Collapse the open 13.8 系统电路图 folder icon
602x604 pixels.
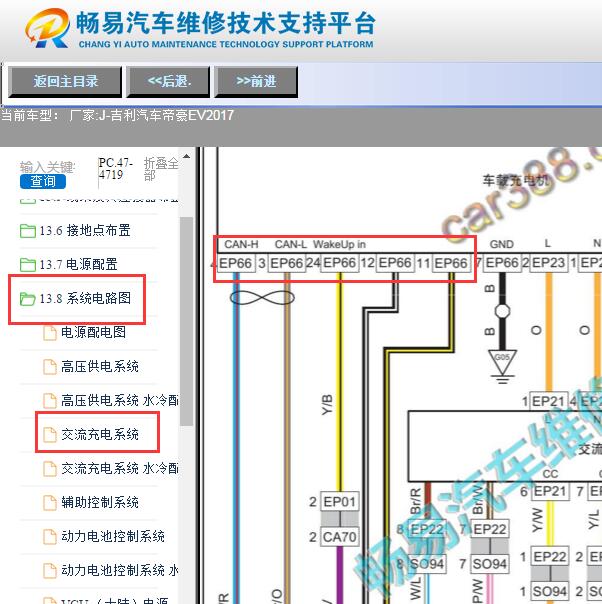28,299
